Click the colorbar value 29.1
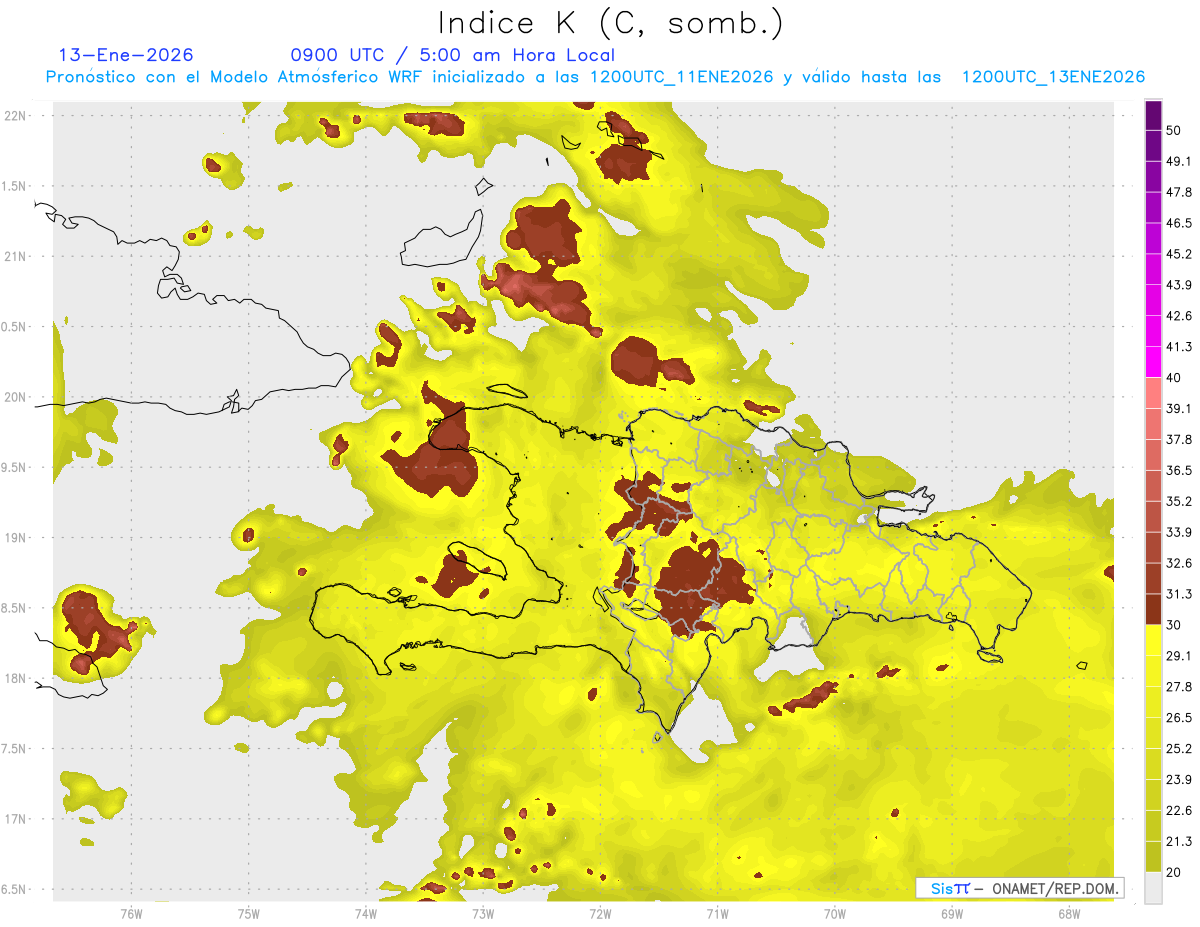 1179,656
